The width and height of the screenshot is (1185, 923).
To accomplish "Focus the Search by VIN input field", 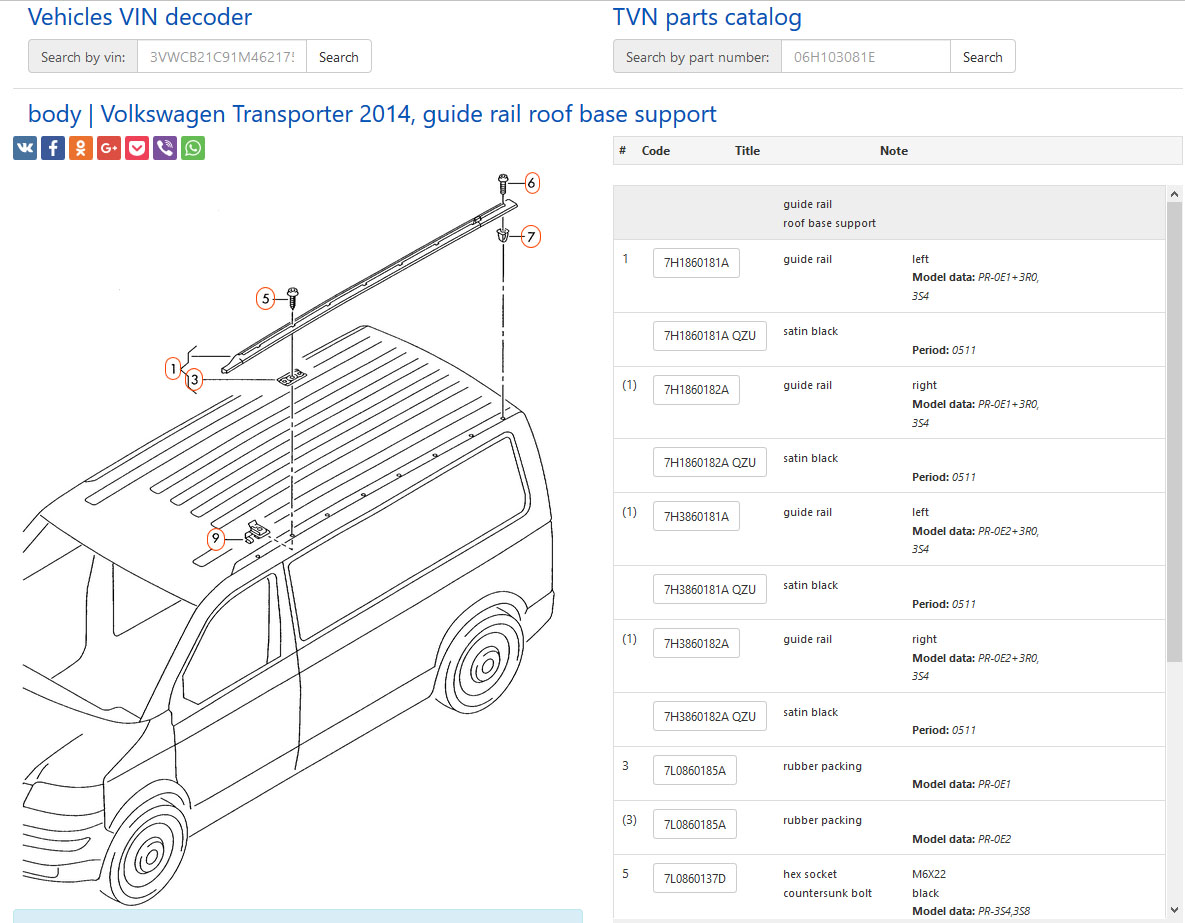I will click(222, 57).
